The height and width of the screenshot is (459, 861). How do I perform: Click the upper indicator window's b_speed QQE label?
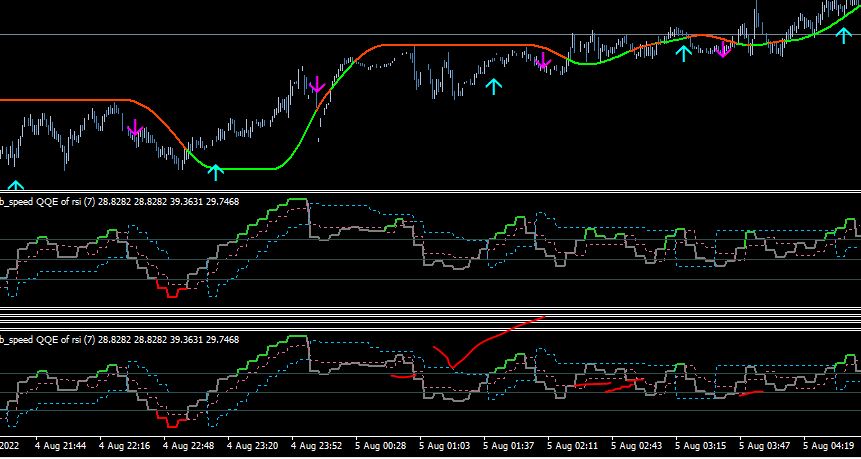tap(120, 202)
